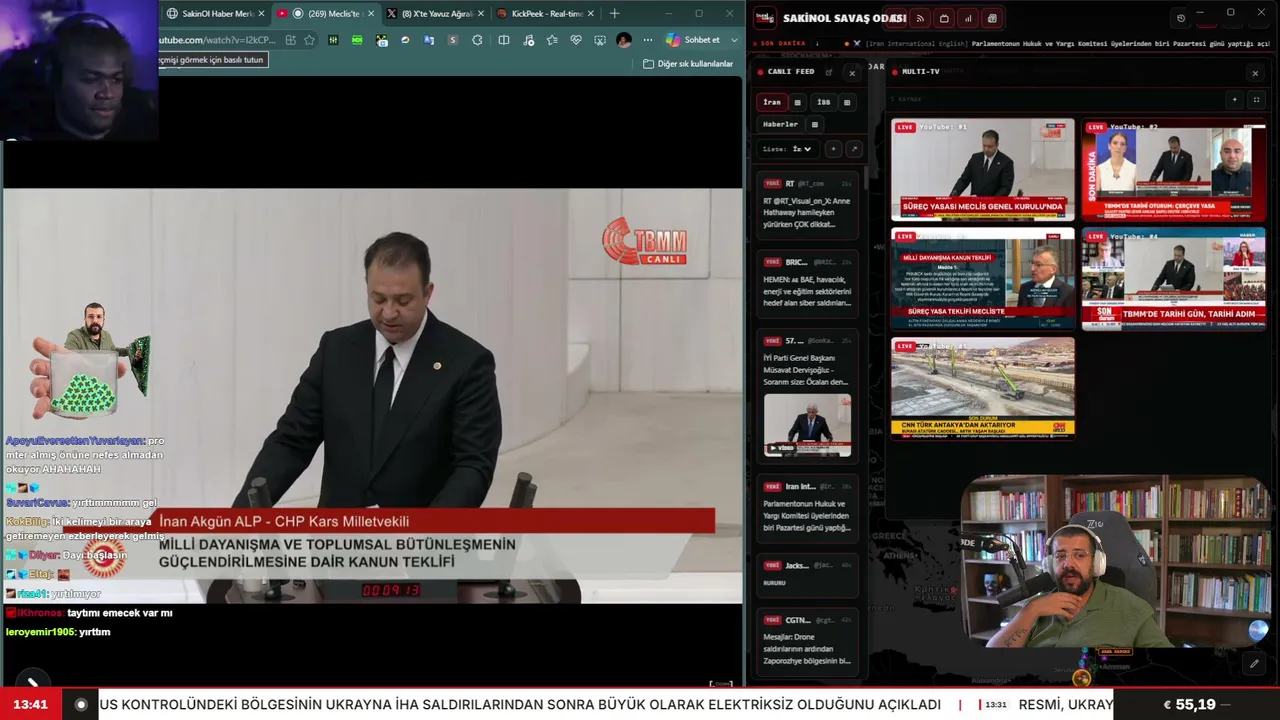Image resolution: width=1280 pixels, height=720 pixels.
Task: Select YouTube #1 Süreç Yasası live stream
Action: point(983,170)
